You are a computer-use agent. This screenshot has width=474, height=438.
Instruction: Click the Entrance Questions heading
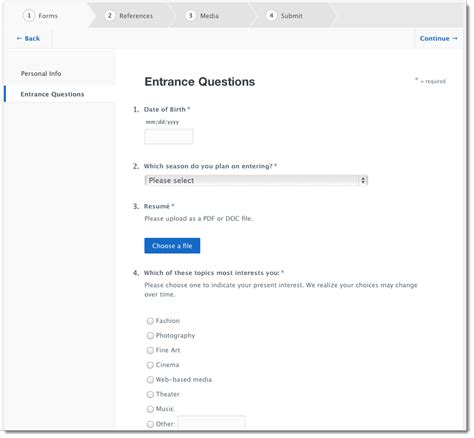point(200,82)
